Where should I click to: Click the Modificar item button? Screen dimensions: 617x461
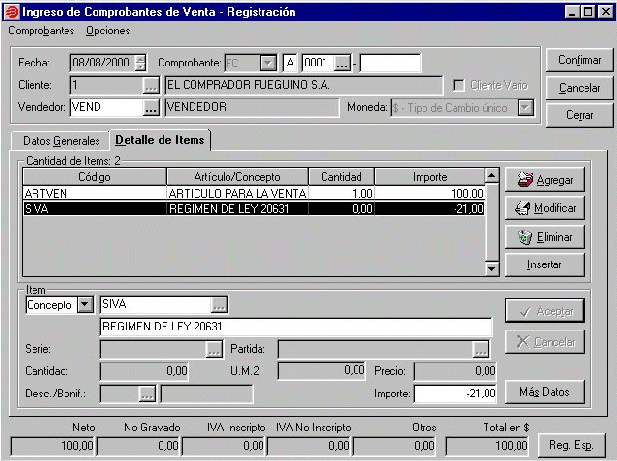point(544,209)
